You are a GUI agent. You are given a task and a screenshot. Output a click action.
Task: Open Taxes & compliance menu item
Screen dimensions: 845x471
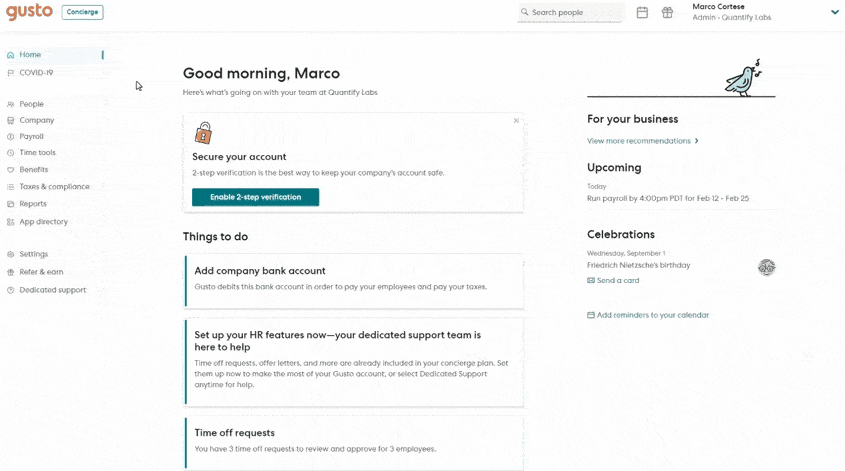54,186
